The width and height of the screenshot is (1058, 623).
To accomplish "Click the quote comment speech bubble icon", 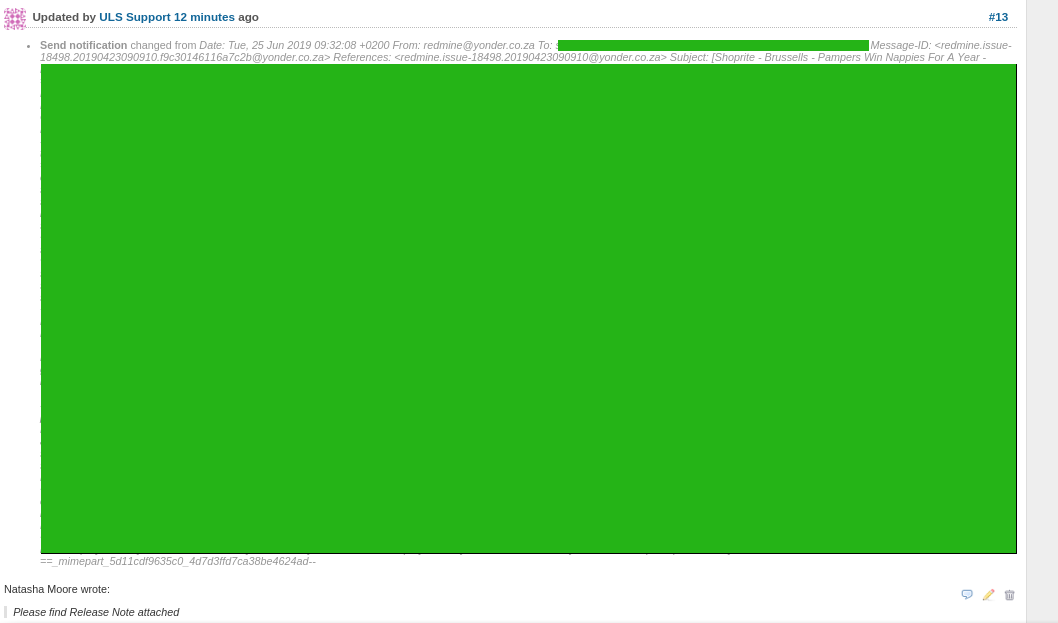I will (967, 594).
